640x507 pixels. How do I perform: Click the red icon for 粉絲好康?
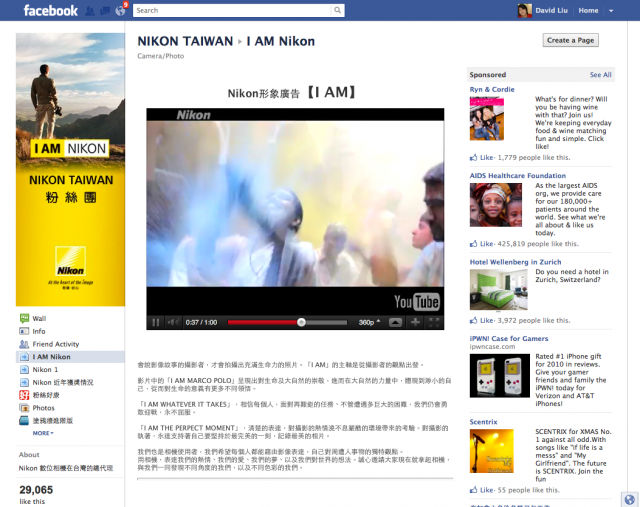(24, 395)
